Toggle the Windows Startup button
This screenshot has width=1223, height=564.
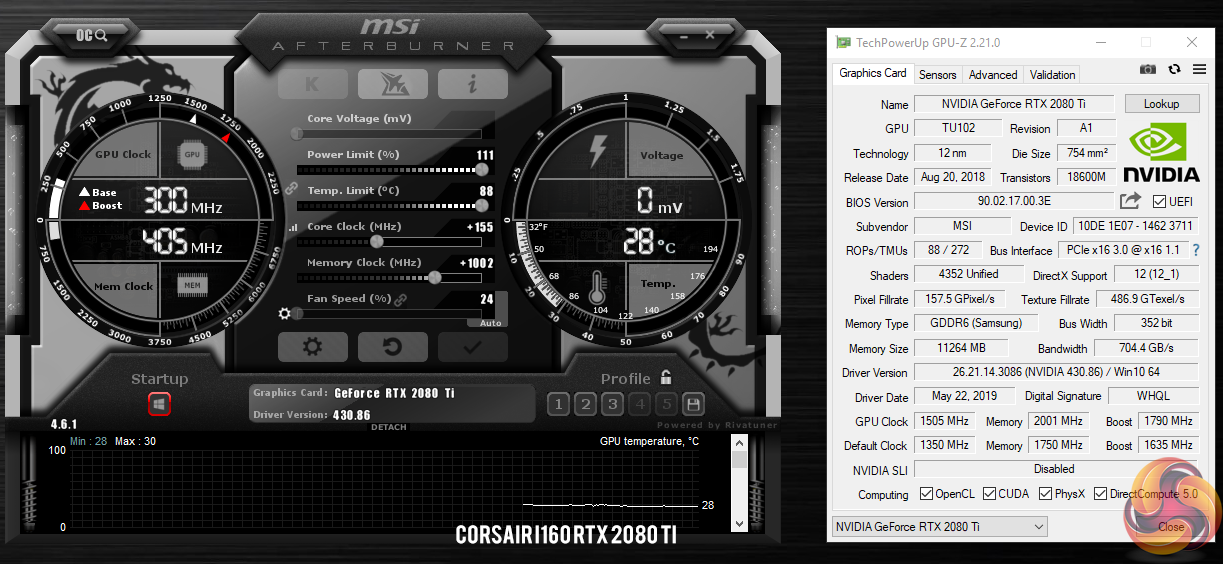click(x=160, y=404)
